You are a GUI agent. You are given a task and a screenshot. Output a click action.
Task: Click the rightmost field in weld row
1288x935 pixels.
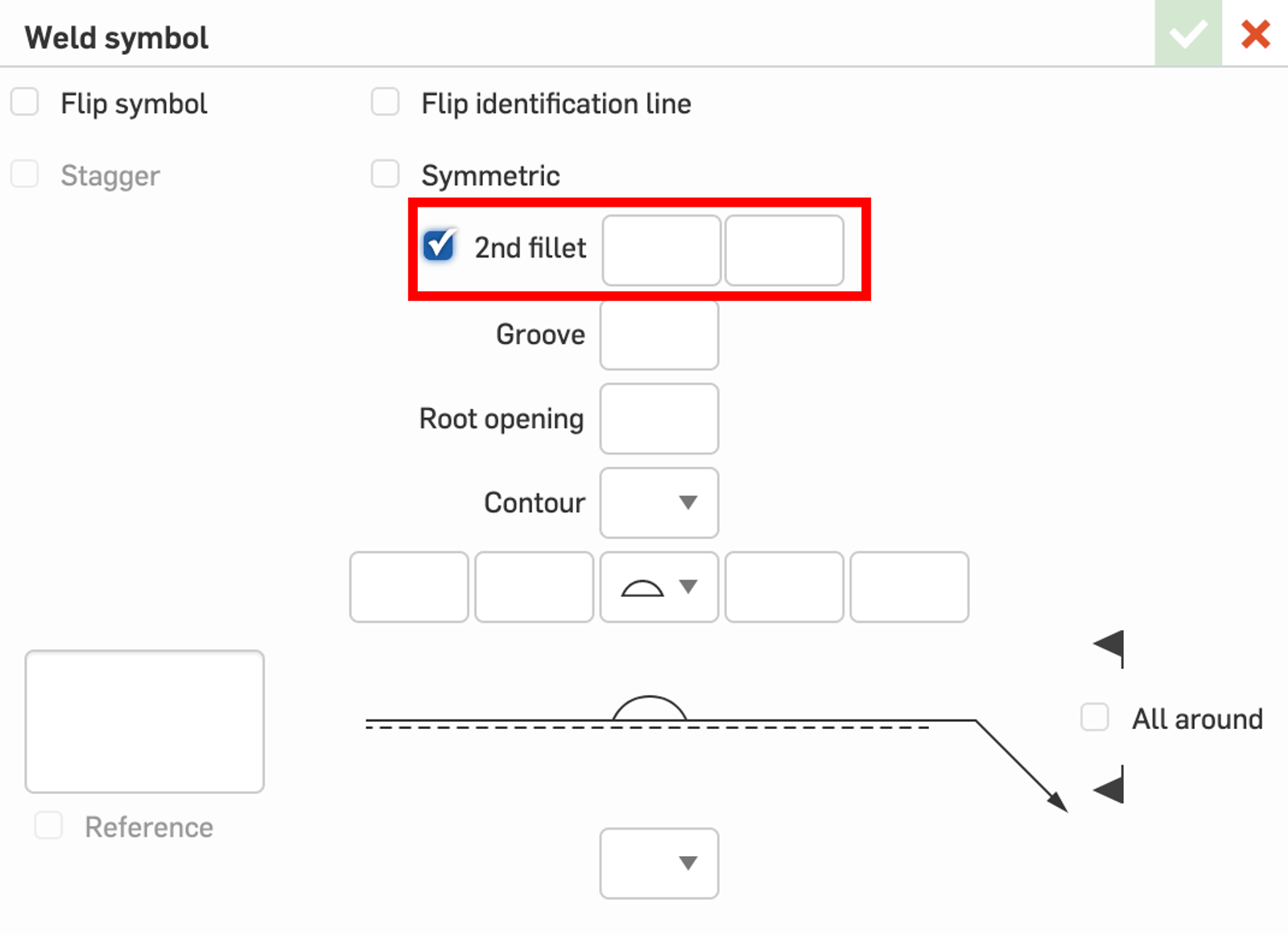coord(909,587)
